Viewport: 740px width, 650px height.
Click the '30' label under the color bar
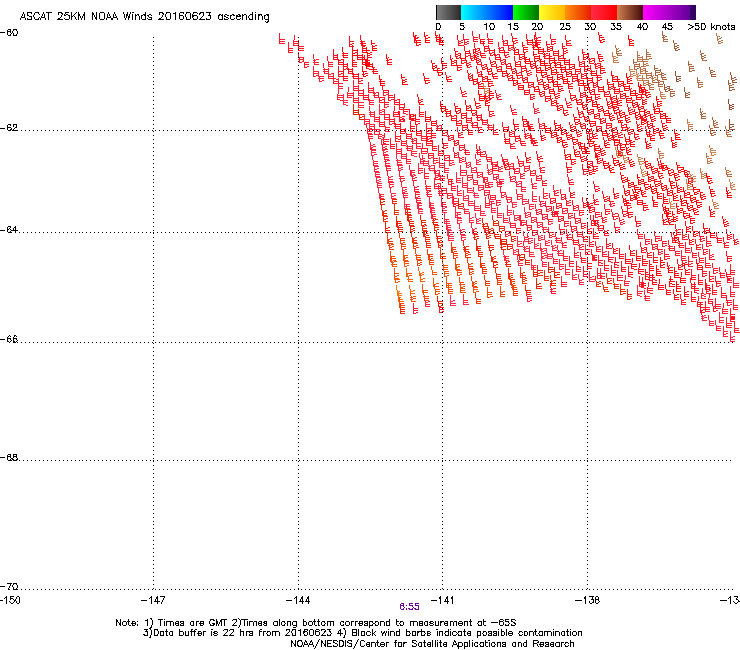tap(590, 27)
